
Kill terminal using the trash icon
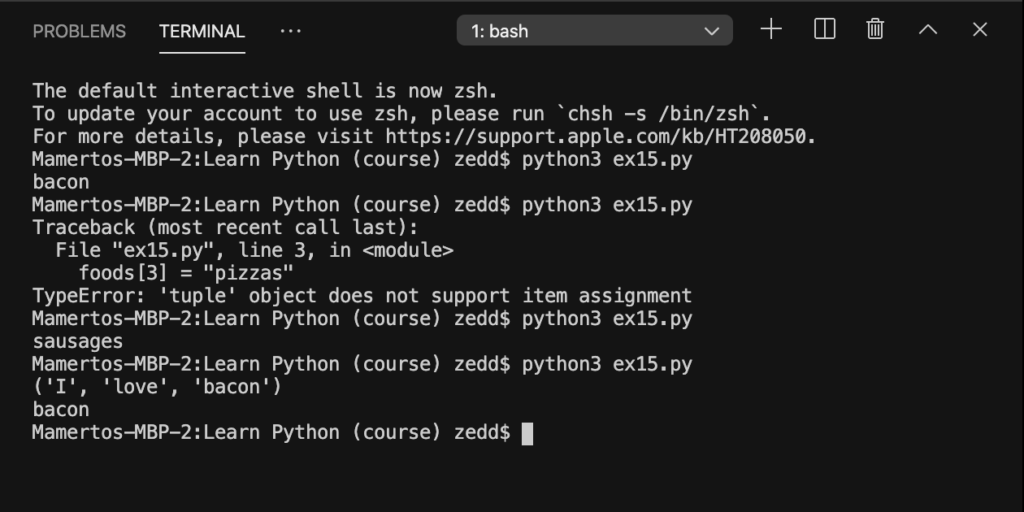pos(875,29)
